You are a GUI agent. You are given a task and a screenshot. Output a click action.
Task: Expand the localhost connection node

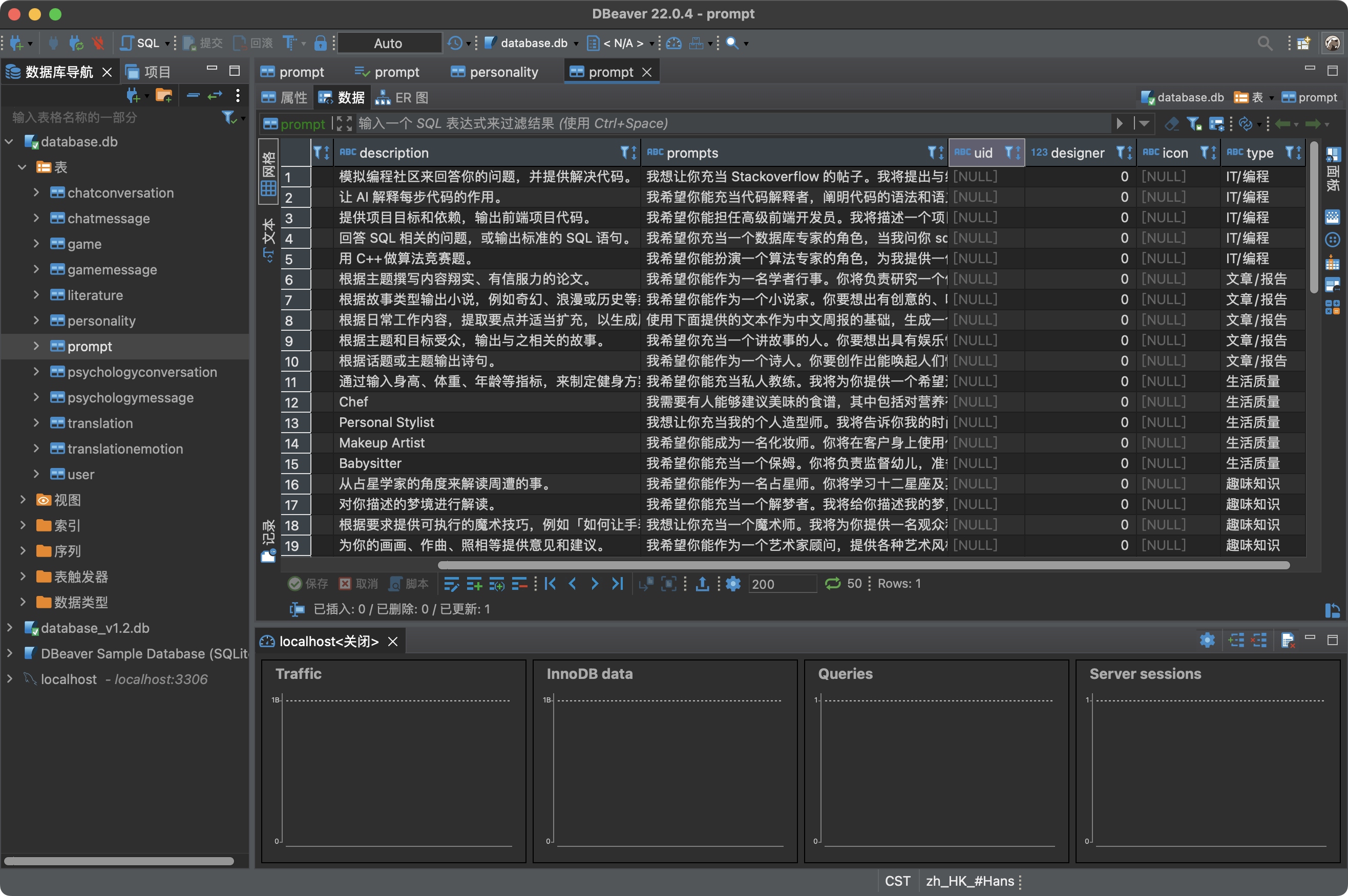click(9, 679)
